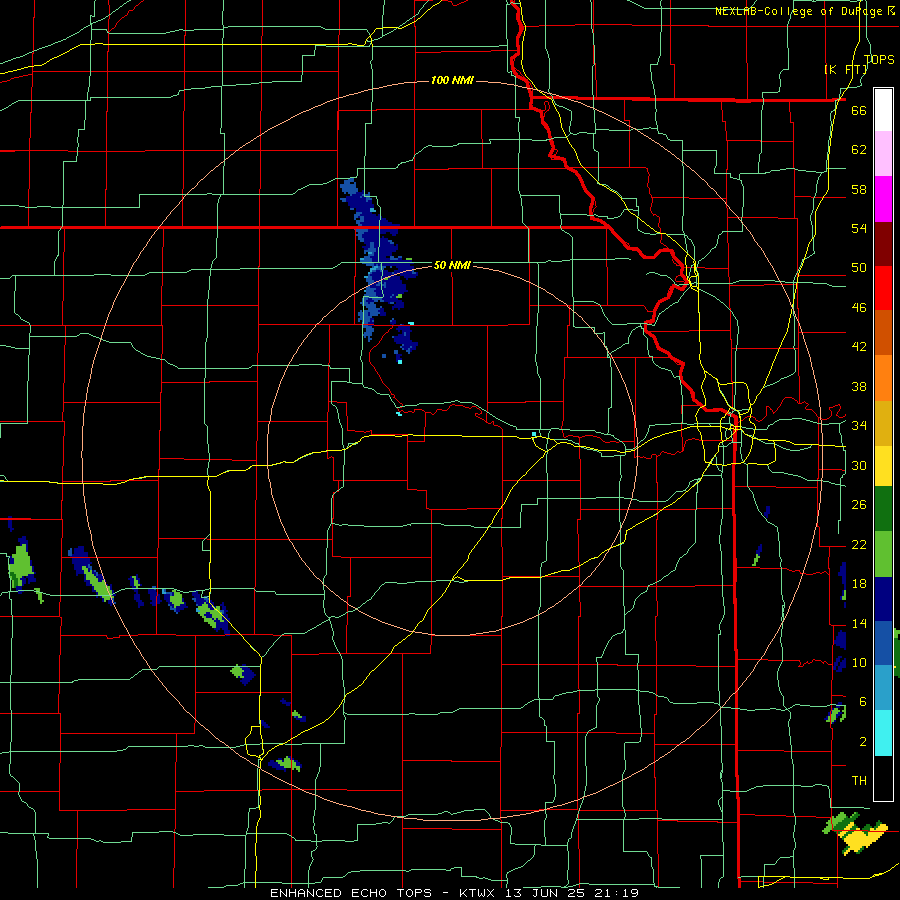Click the '50 NMI' range ring label
900x900 pixels.
[x=452, y=265]
